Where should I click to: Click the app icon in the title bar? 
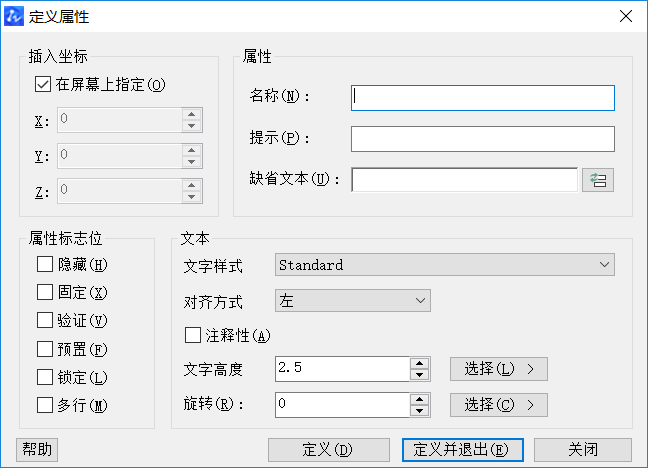(x=15, y=16)
